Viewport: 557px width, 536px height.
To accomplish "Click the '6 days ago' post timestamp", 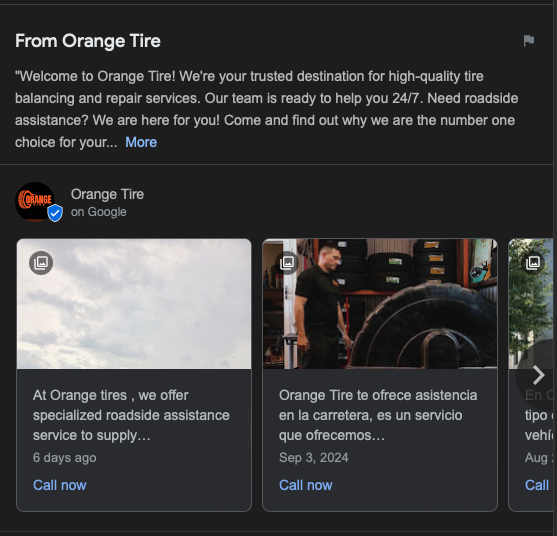I will (x=65, y=458).
